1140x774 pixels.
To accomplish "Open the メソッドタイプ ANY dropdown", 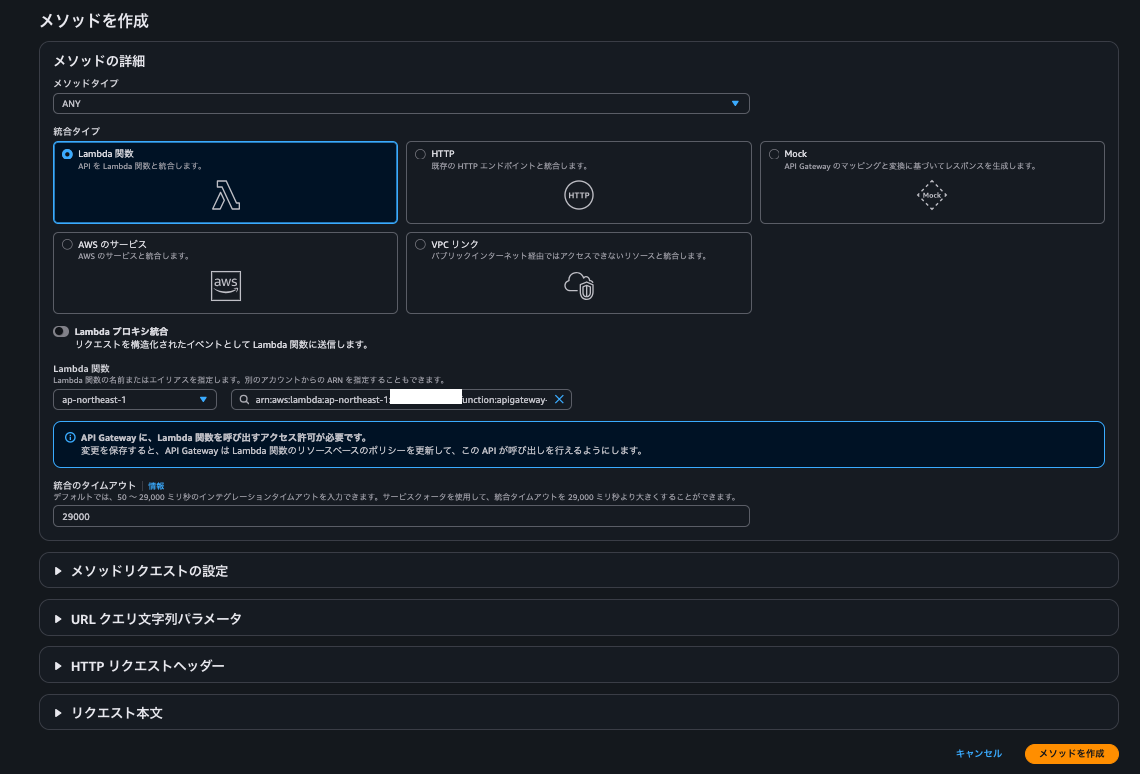I will (x=401, y=104).
